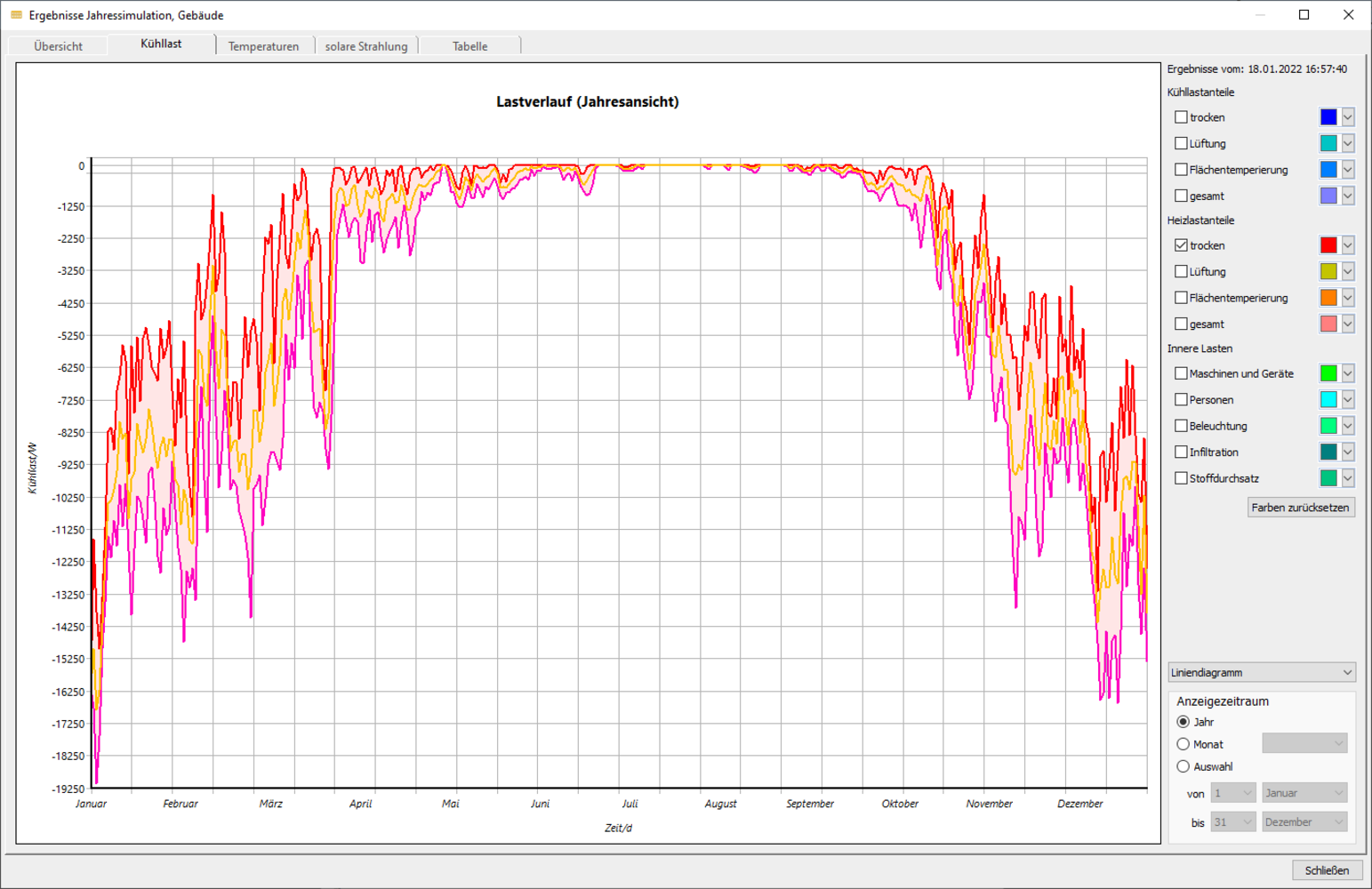Click the Ergebnisse vom timestamp text
This screenshot has width=1372, height=889.
(x=1257, y=68)
